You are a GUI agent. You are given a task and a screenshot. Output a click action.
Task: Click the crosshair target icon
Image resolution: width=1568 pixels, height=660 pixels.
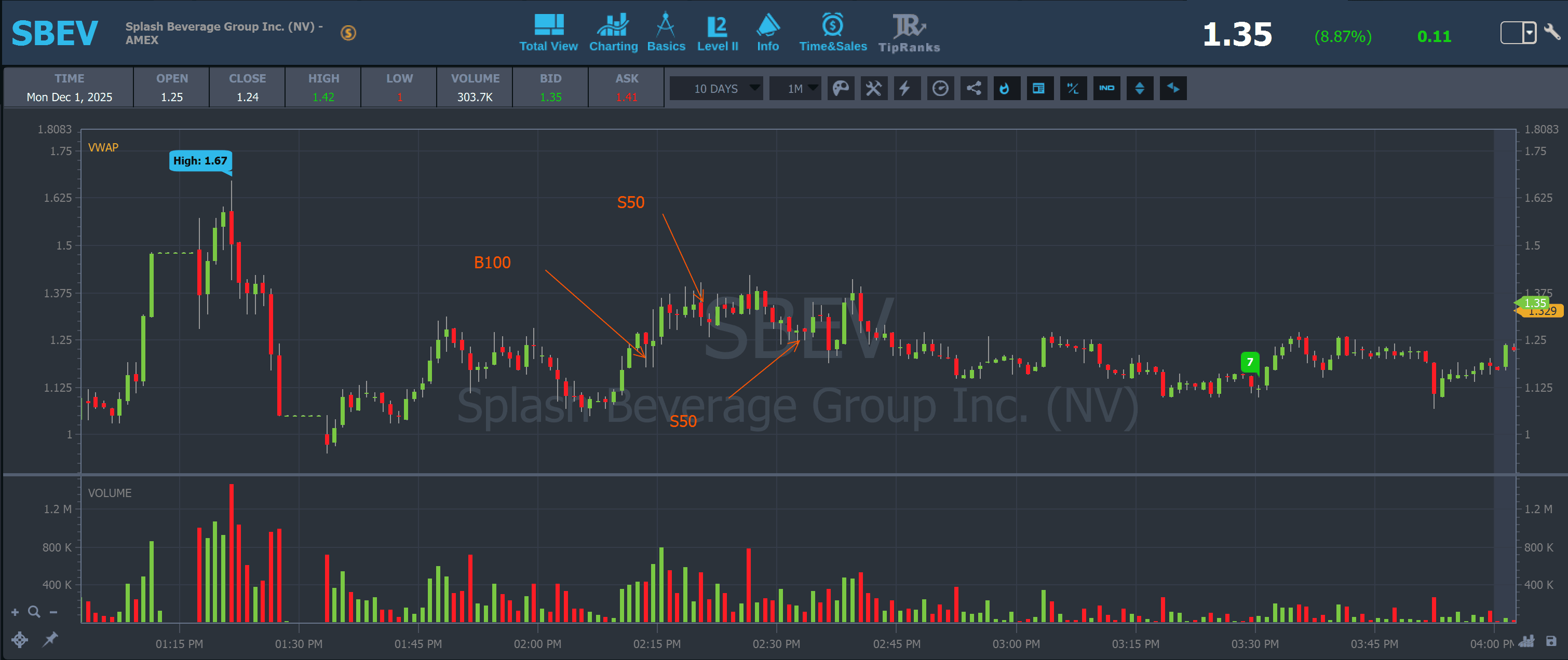pyautogui.click(x=20, y=639)
